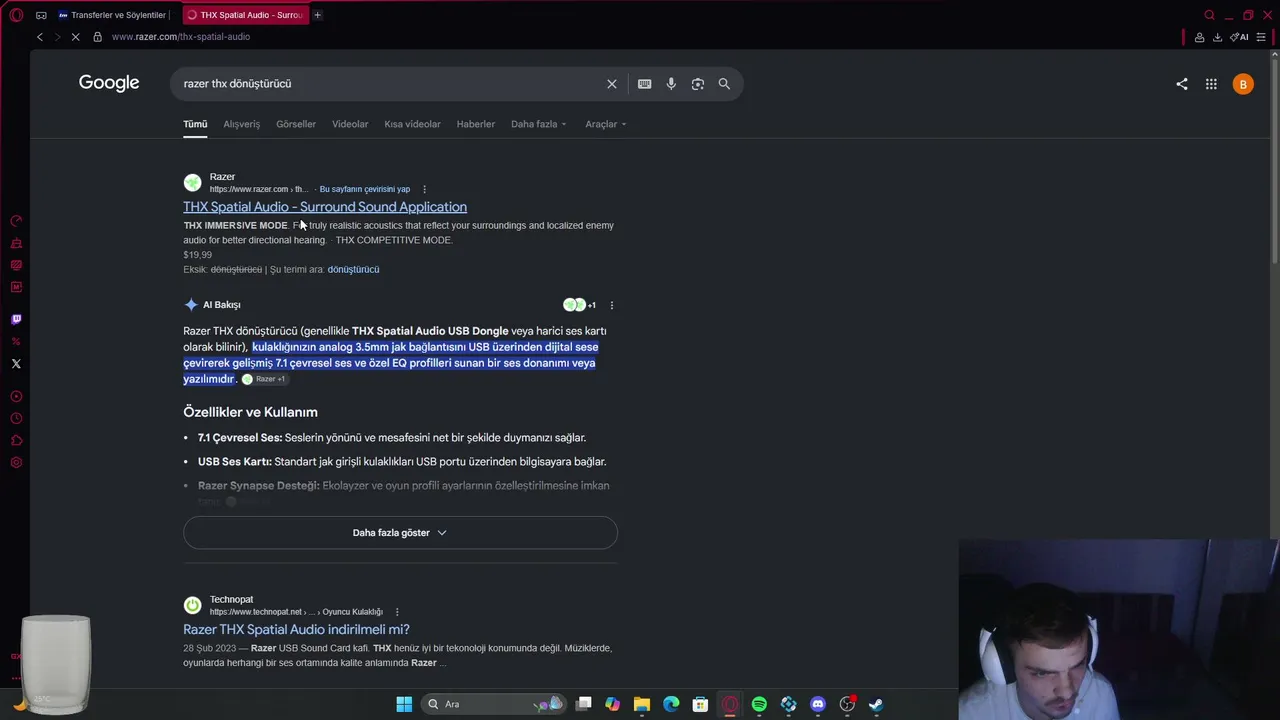The width and height of the screenshot is (1280, 720).
Task: Open the Kısa videolar tab
Action: 412,124
